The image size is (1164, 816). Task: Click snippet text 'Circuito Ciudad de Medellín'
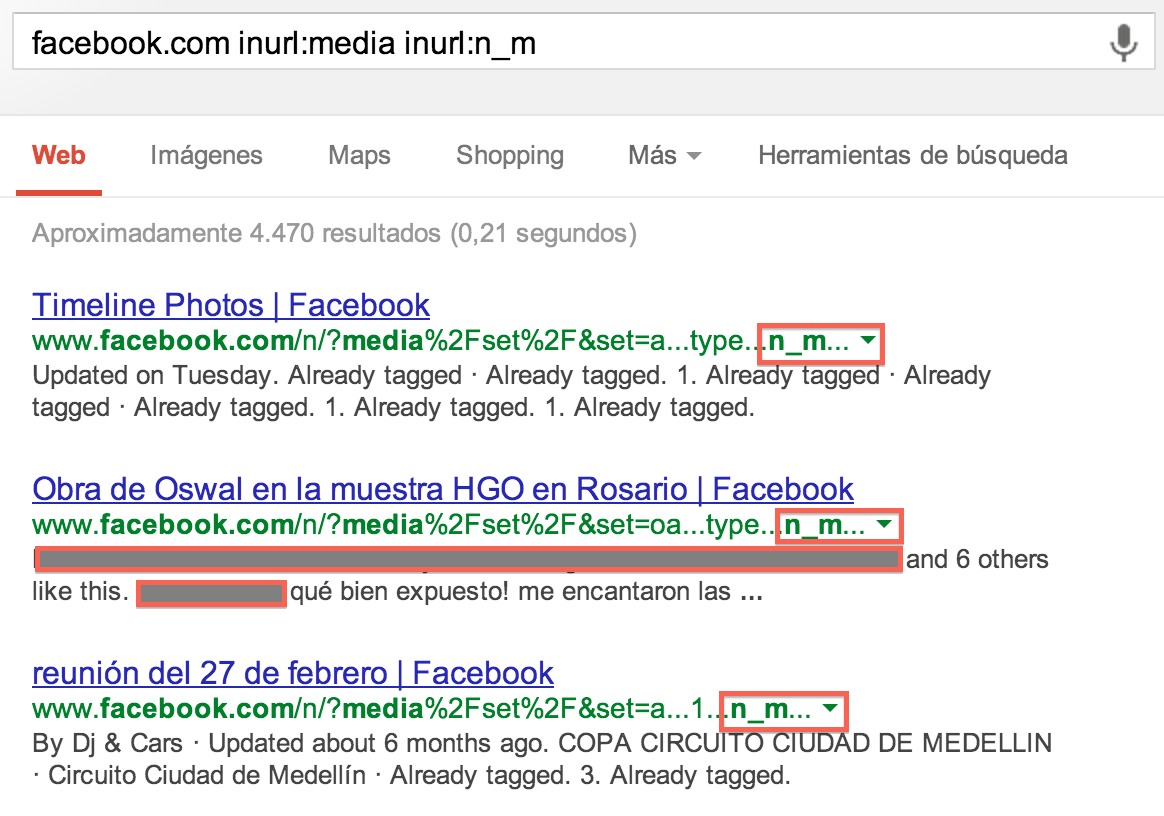click(207, 775)
